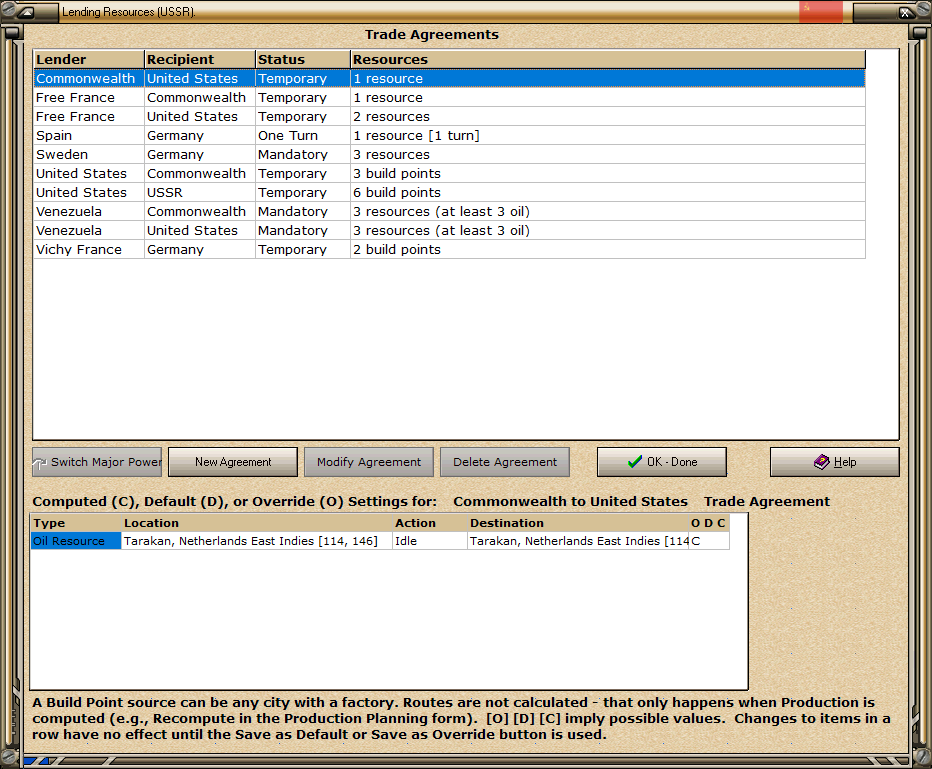Create a New Agreement
Viewport: 932px width, 769px height.
point(233,462)
